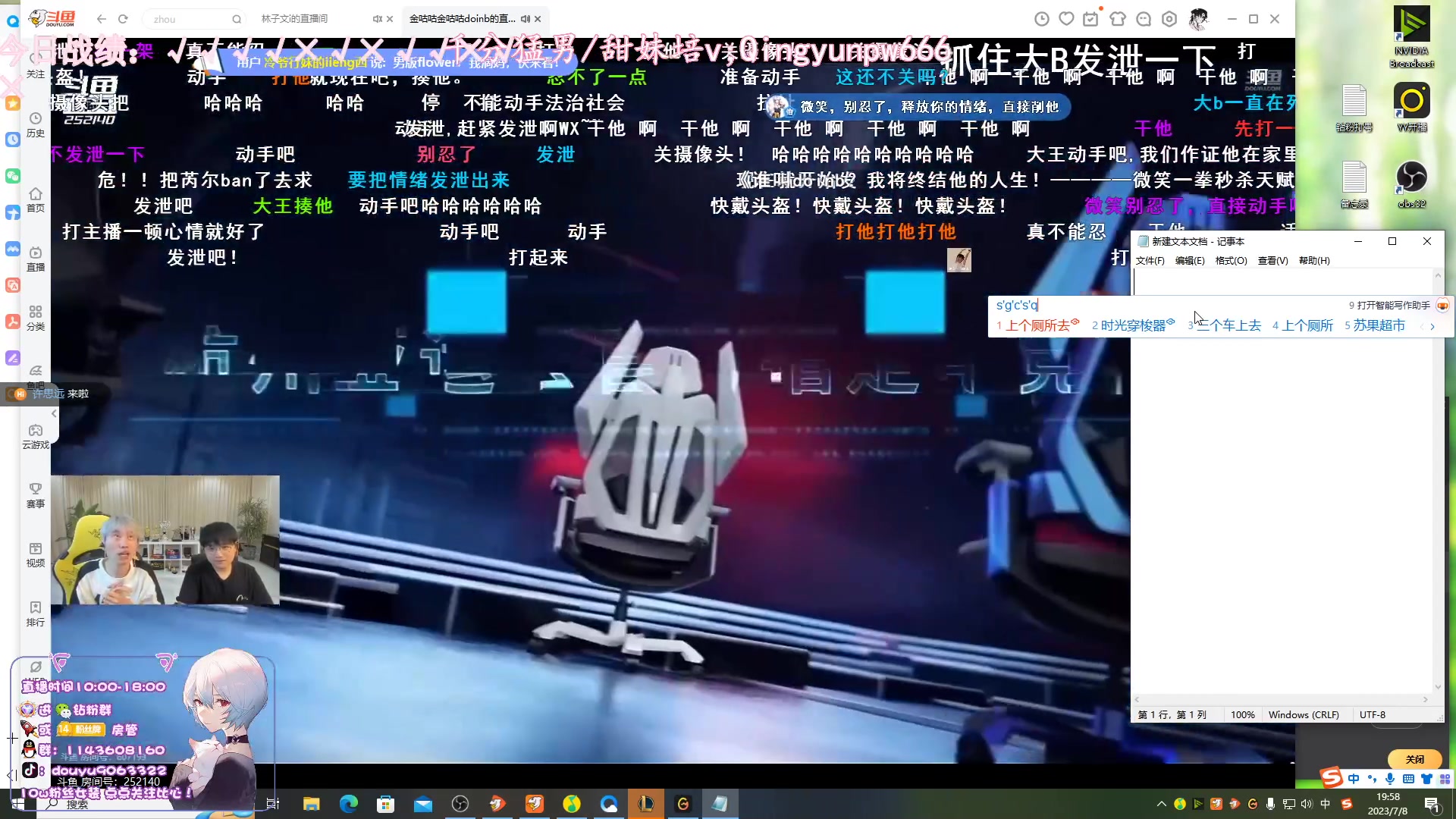Viewport: 1456px width, 819px height.
Task: Click the 打开智能写作助手 link in the candidate bar
Action: 1395,306
